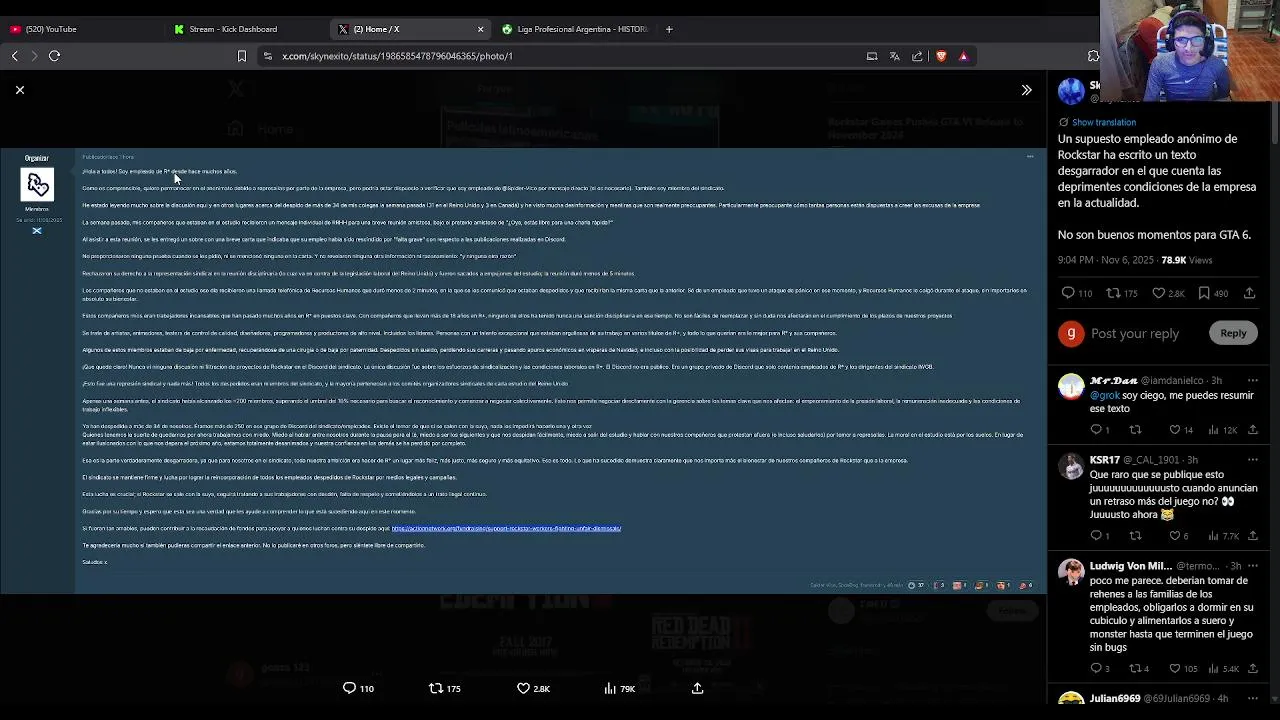Image resolution: width=1280 pixels, height=720 pixels.
Task: Repost Ludwig Von Mil's reply showing 4
Action: click(x=1138, y=668)
